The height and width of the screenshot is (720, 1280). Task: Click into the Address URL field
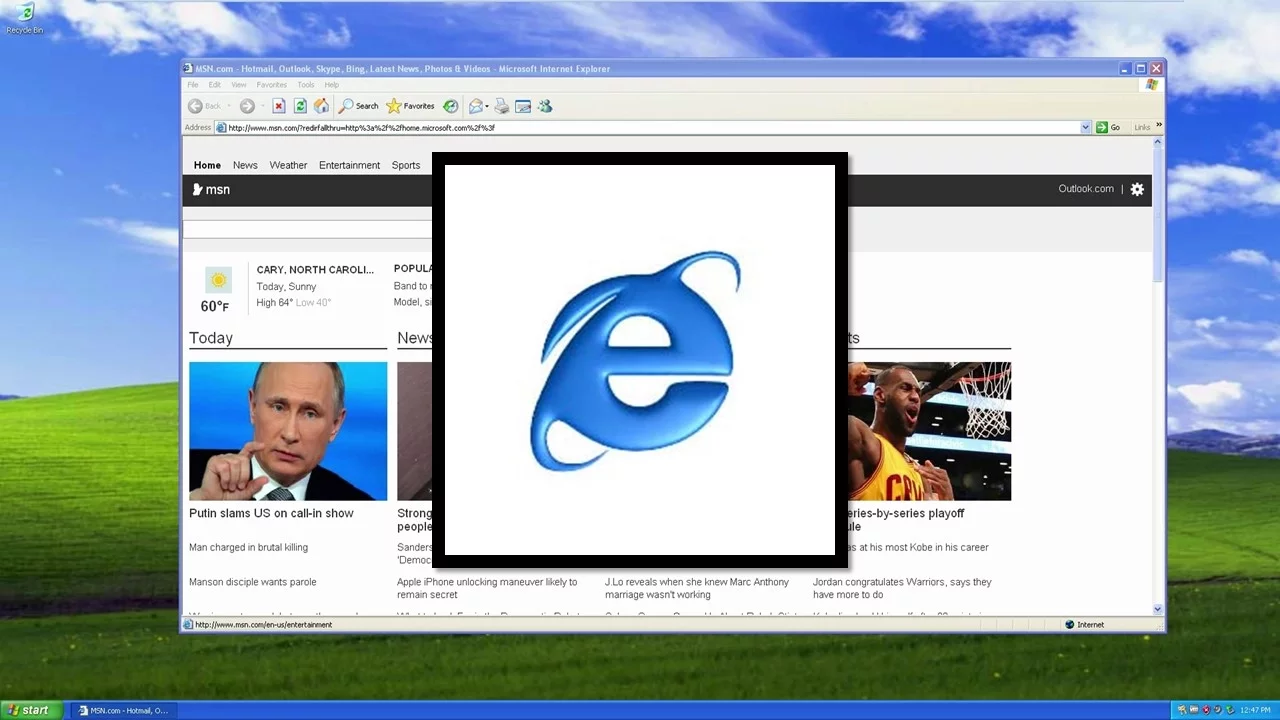652,128
